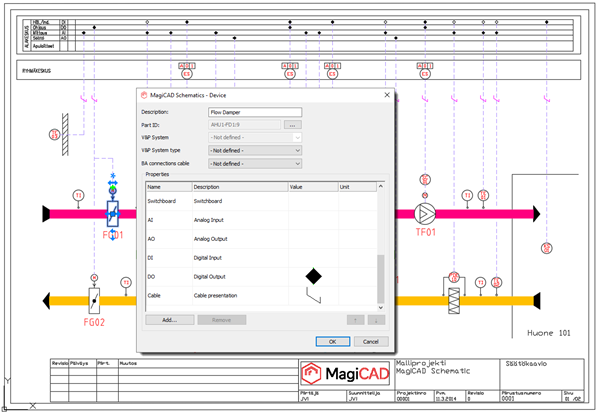
Task: Click the Cable presentation line symbol
Action: [313, 295]
